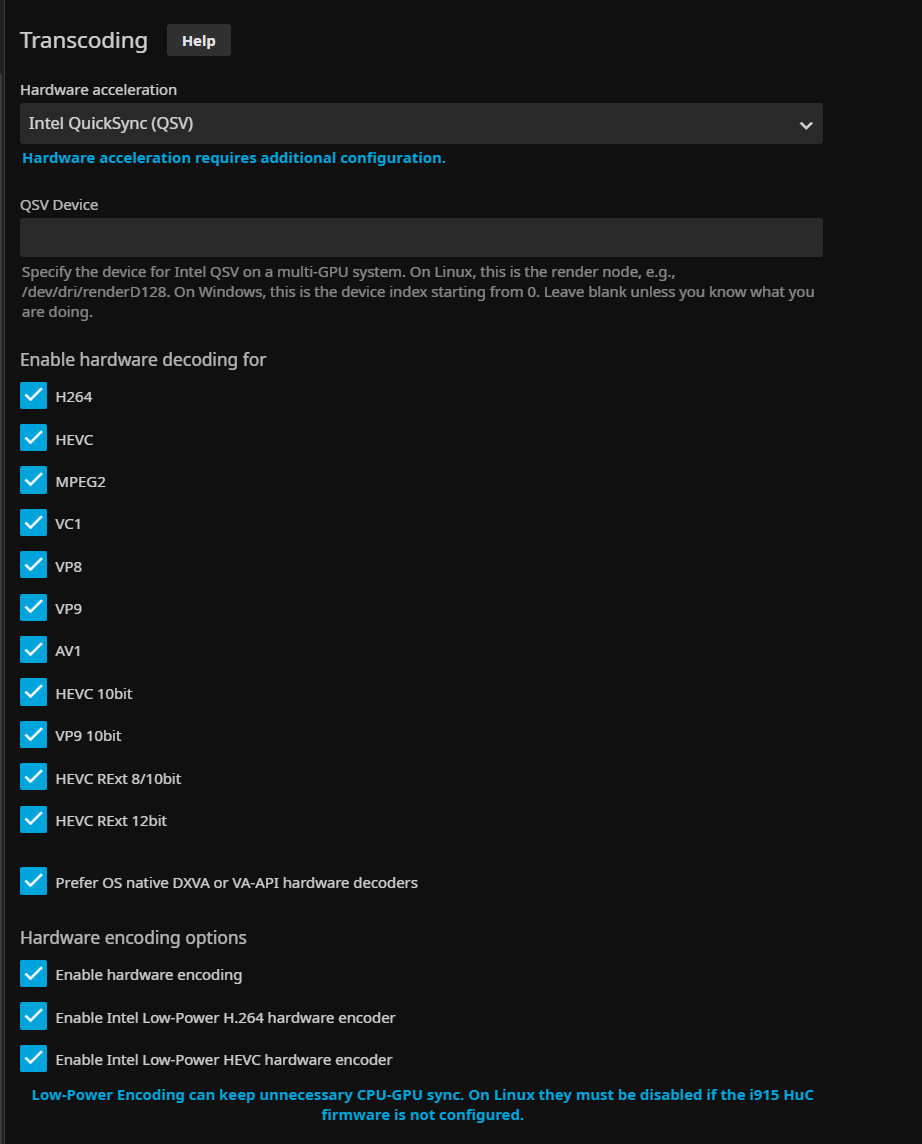Click the Help button beside Transcoding
922x1144 pixels.
[198, 41]
